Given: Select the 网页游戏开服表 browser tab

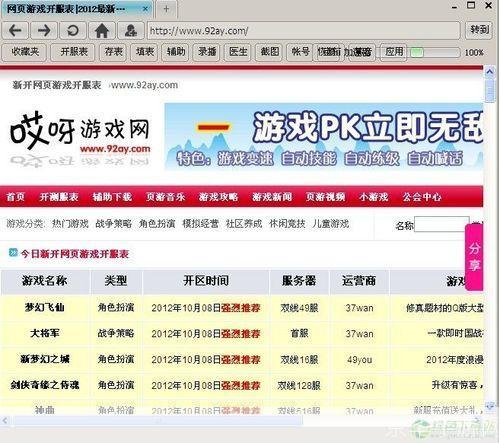Looking at the screenshot, I should click(x=76, y=9).
